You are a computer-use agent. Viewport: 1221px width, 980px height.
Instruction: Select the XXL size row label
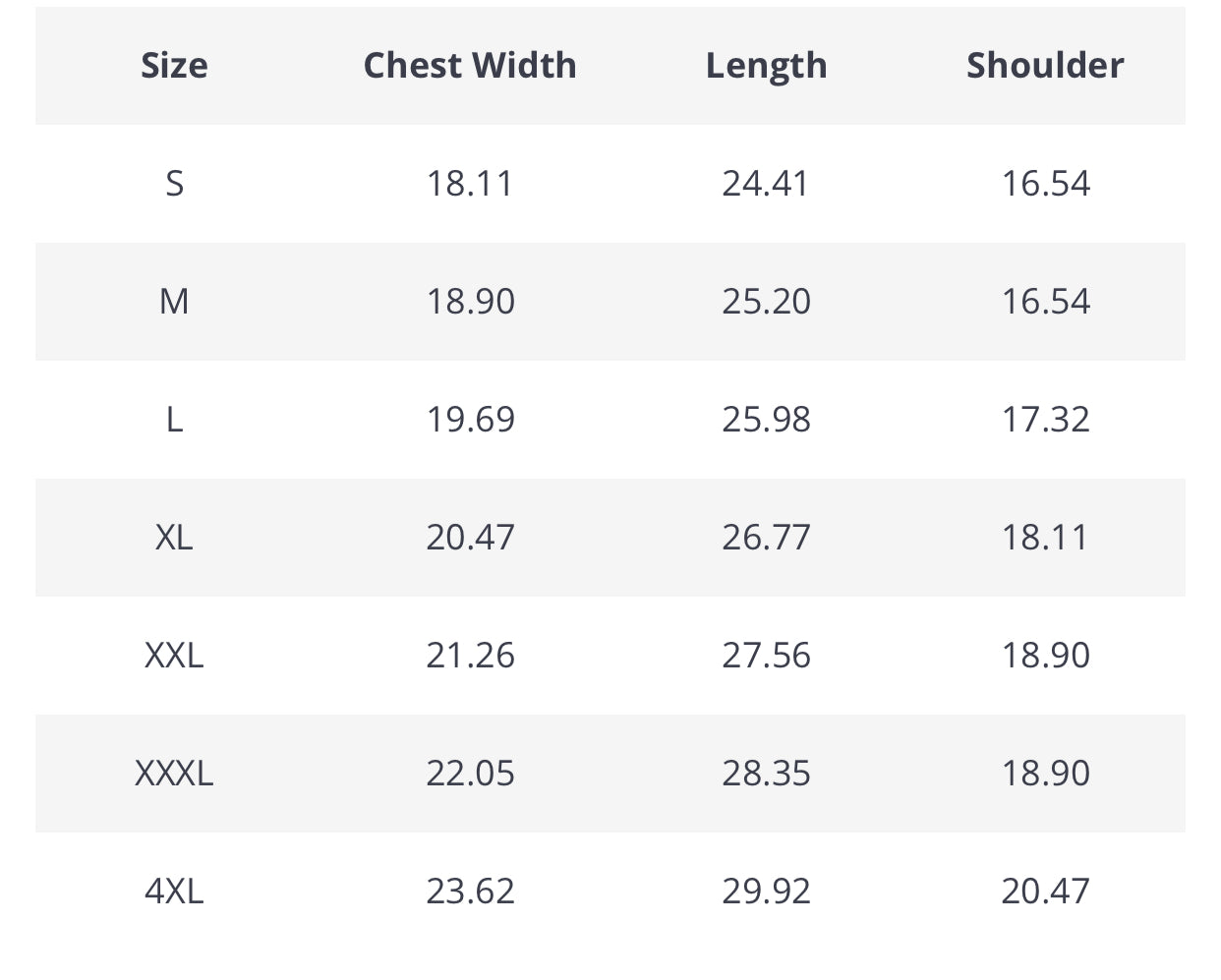[174, 656]
